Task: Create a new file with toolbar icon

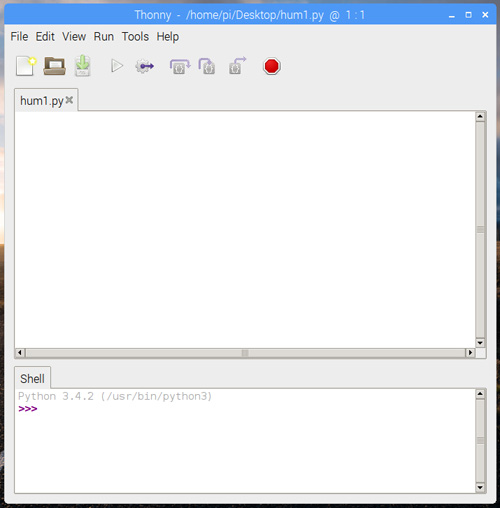Action: pyautogui.click(x=26, y=66)
